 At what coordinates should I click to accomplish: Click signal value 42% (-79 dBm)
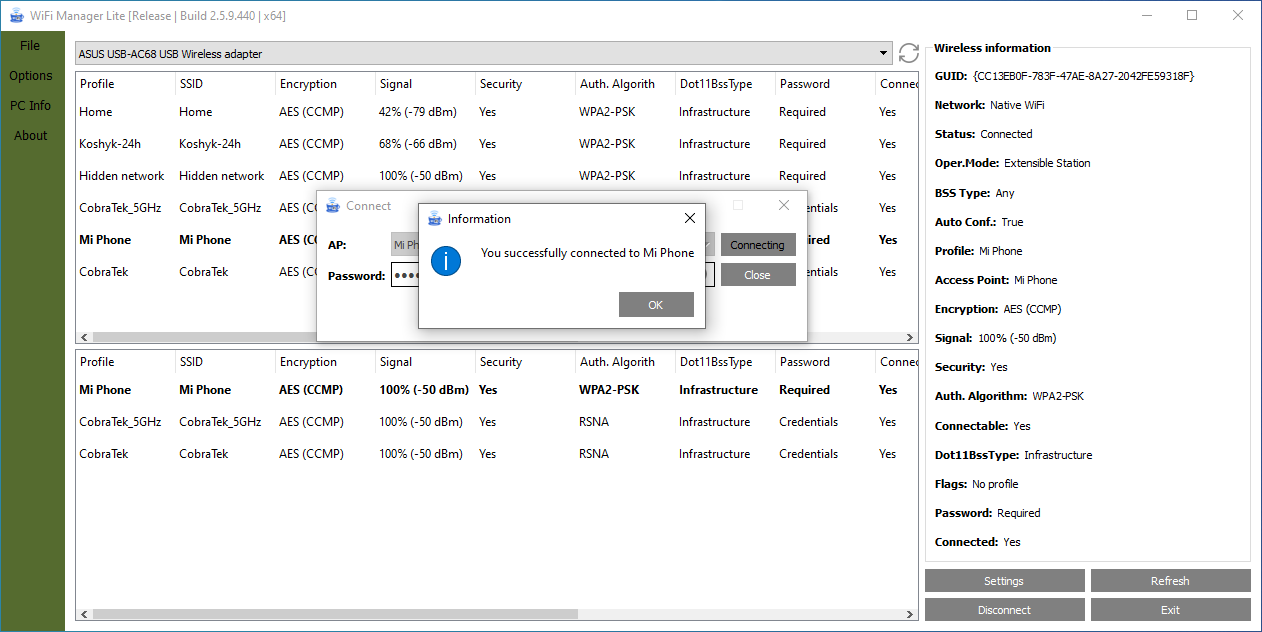click(417, 112)
